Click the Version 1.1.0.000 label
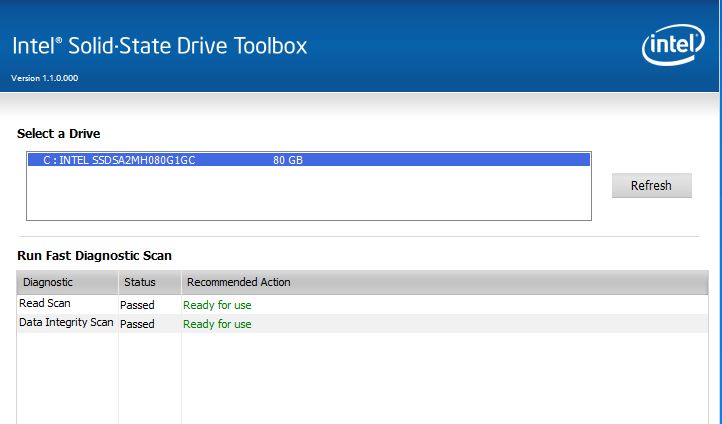The height and width of the screenshot is (424, 722). pos(45,78)
